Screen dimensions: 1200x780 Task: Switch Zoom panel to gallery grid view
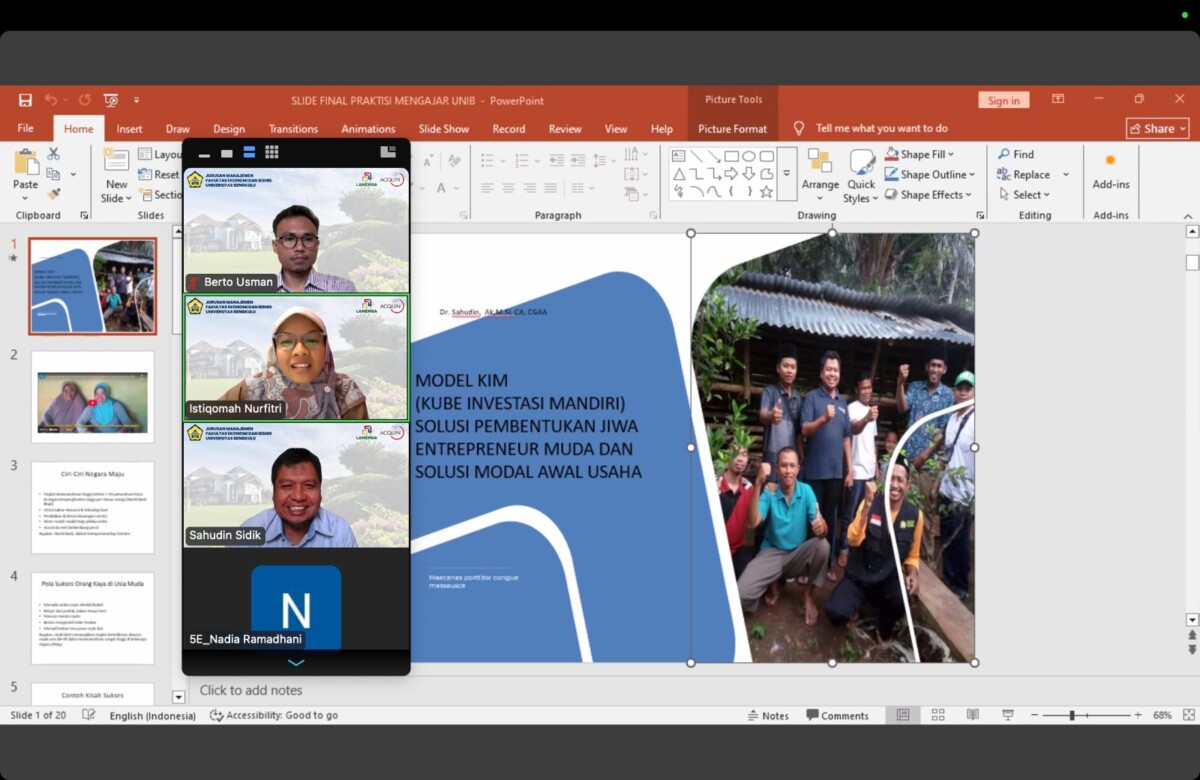(272, 152)
